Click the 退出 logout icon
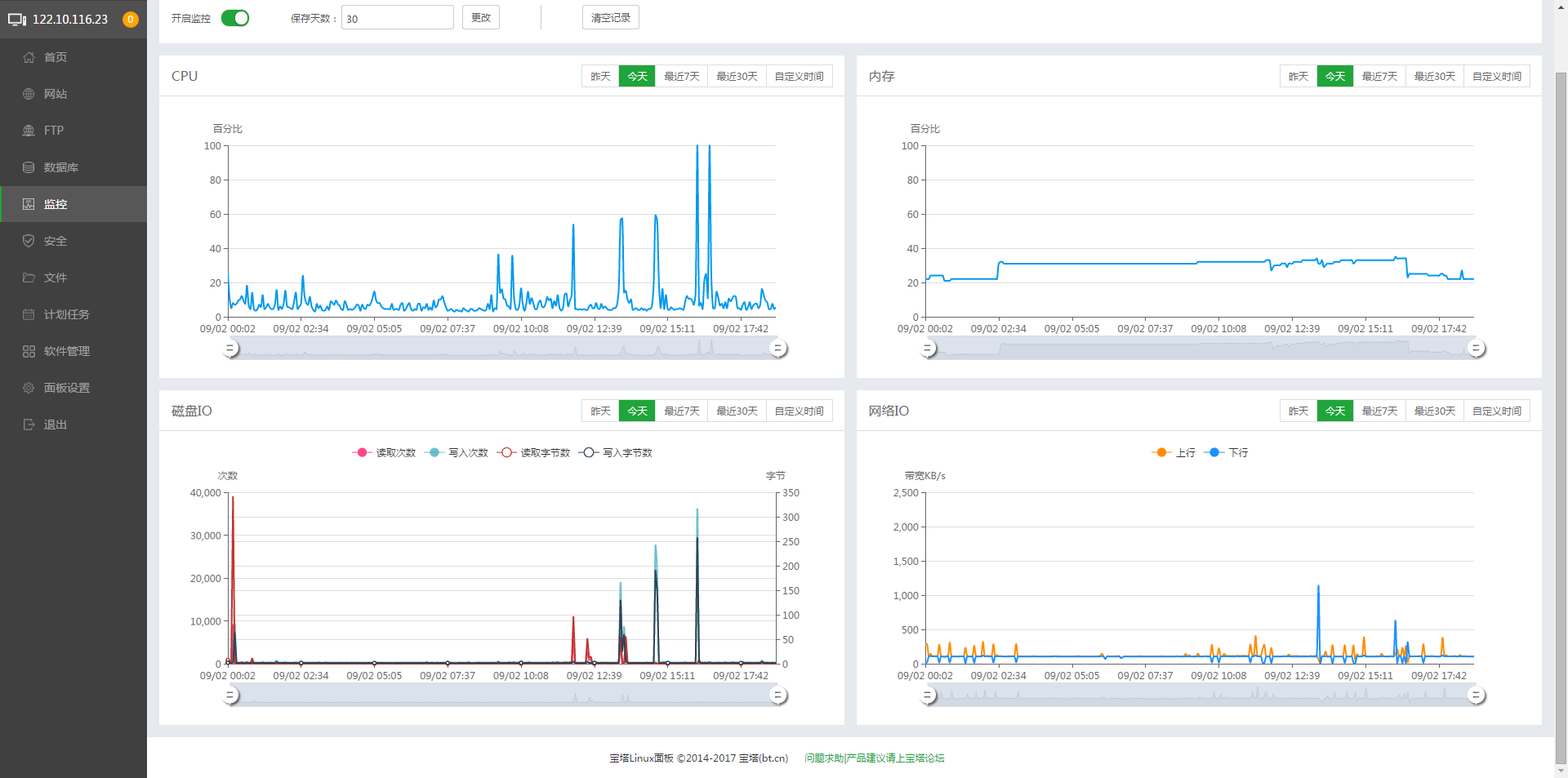Screen dimensions: 1568x778 click(29, 425)
